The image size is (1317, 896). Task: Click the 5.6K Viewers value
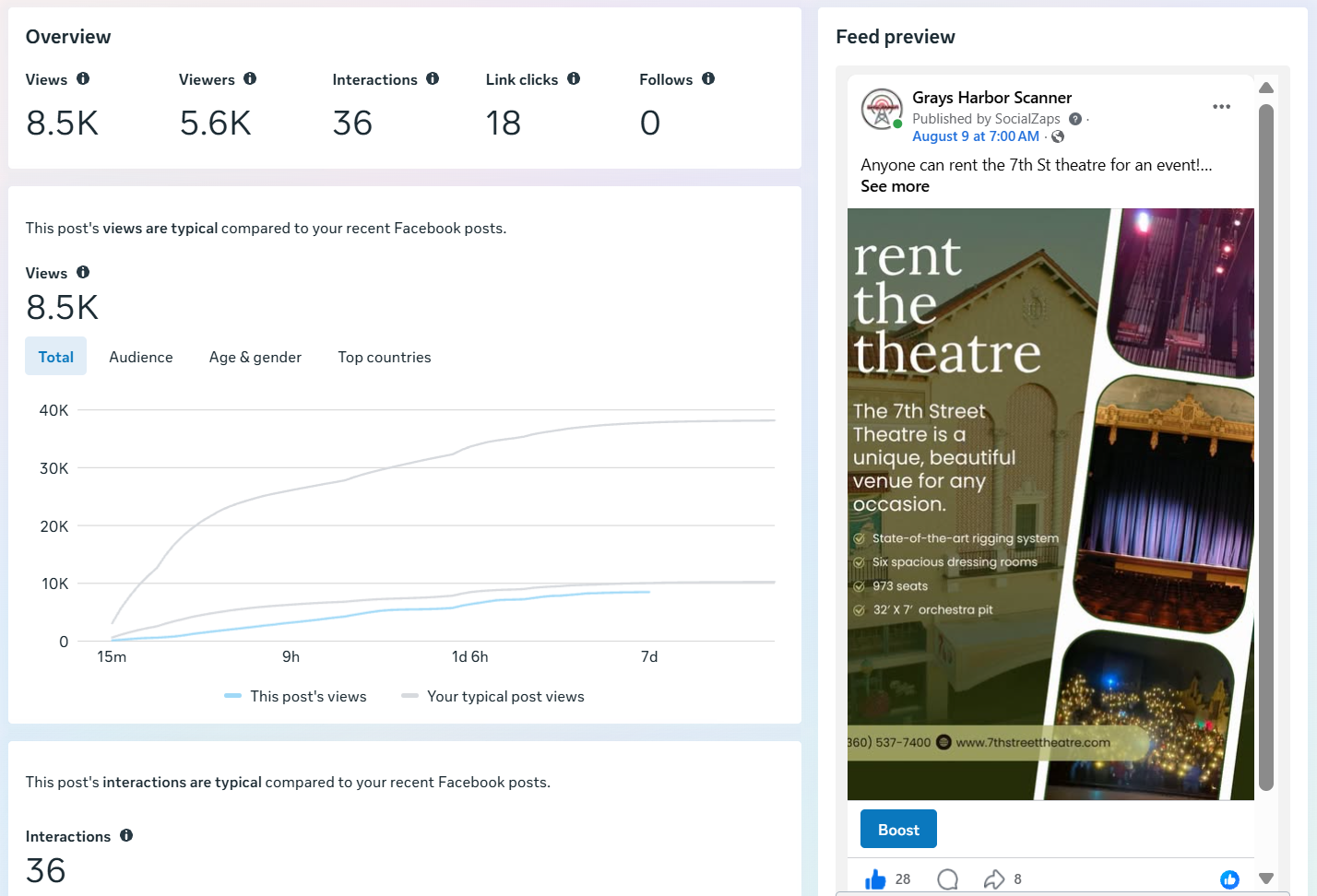click(x=215, y=123)
